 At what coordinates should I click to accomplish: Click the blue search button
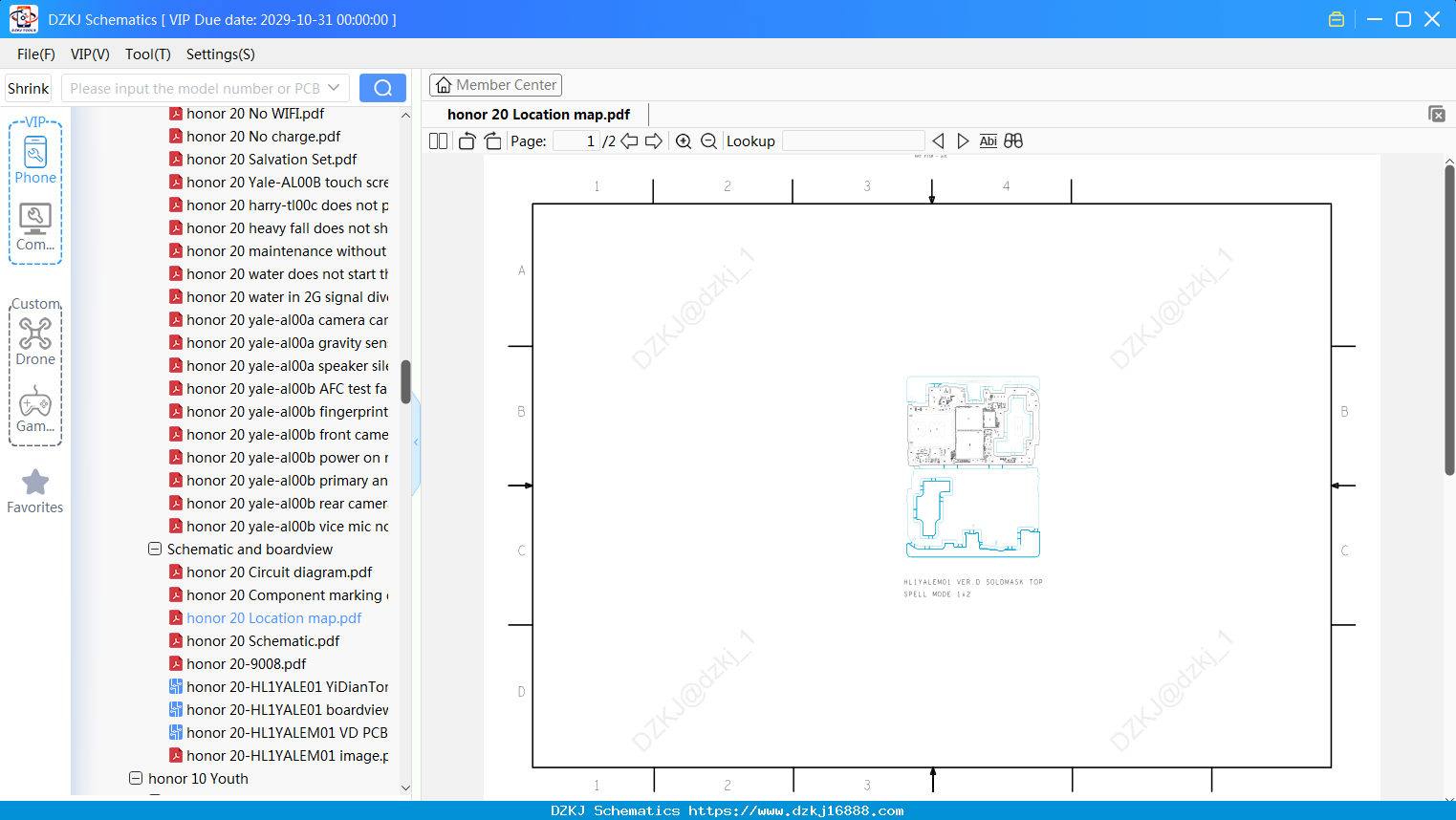tap(382, 88)
